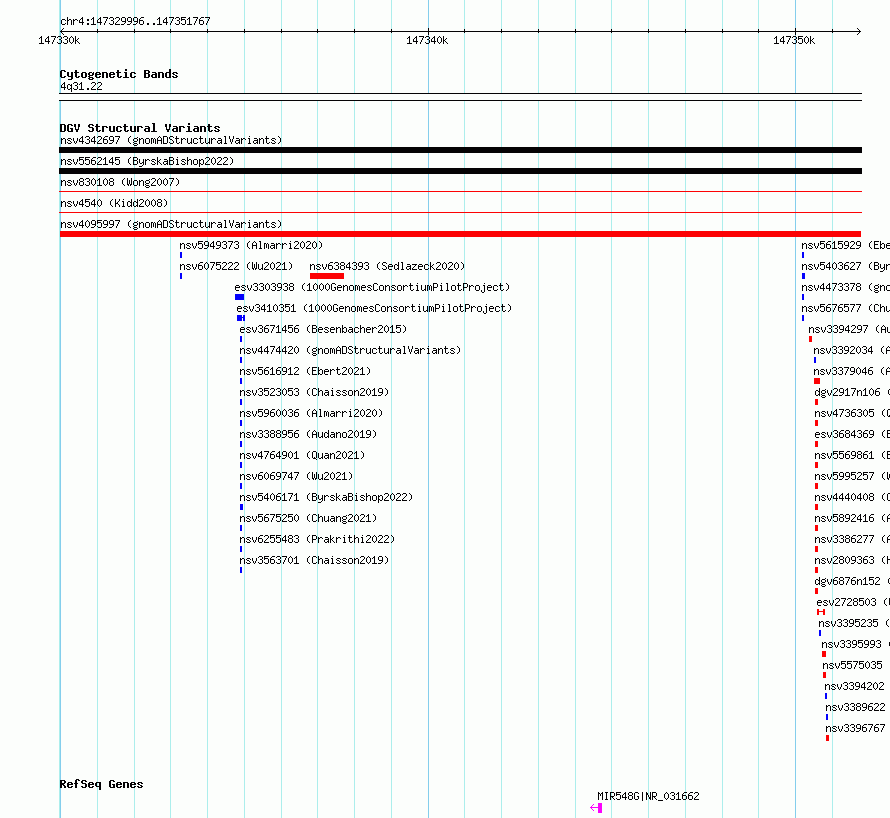The image size is (890, 818).
Task: Click the blue esv3410351 variant glyph
Action: point(241,318)
